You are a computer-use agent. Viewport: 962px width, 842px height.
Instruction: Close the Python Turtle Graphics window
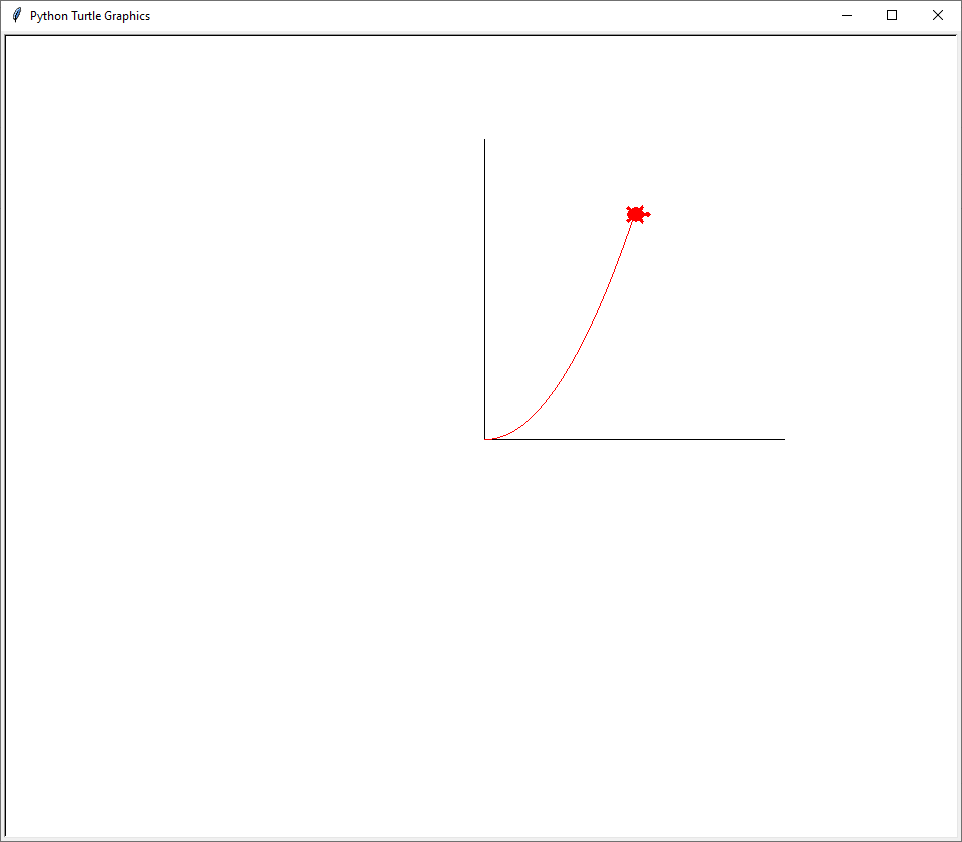938,15
